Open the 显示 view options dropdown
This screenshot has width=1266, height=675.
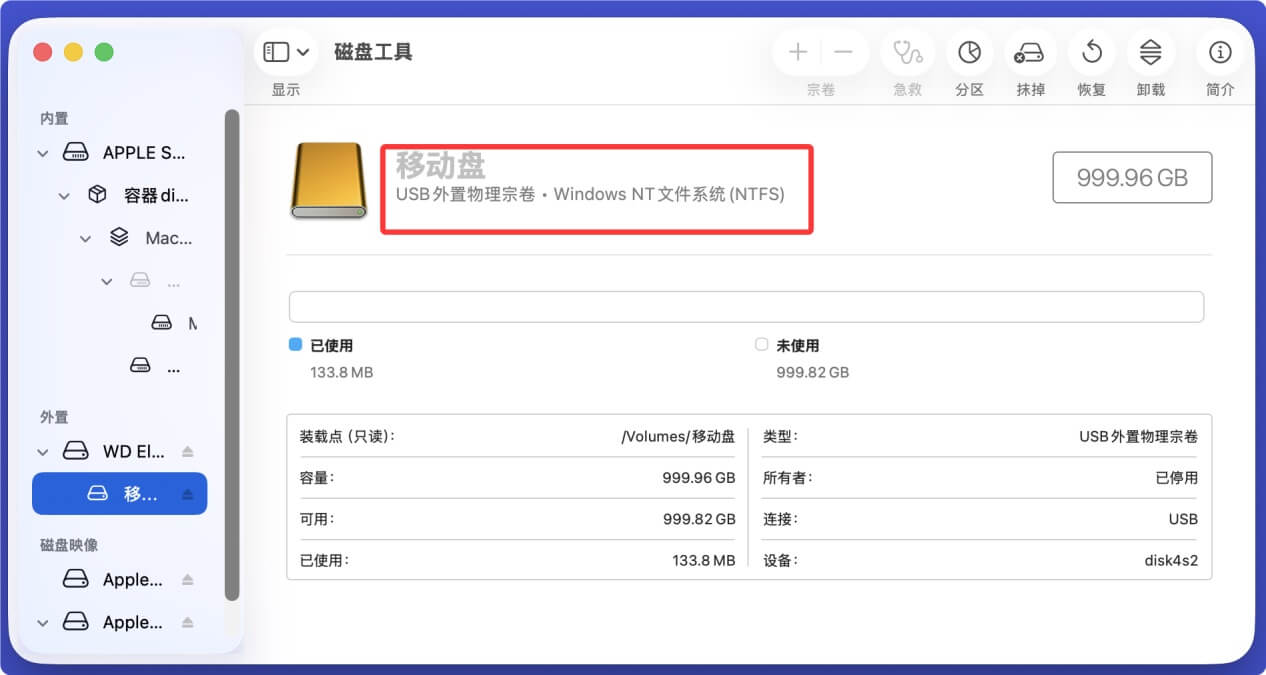pyautogui.click(x=286, y=52)
